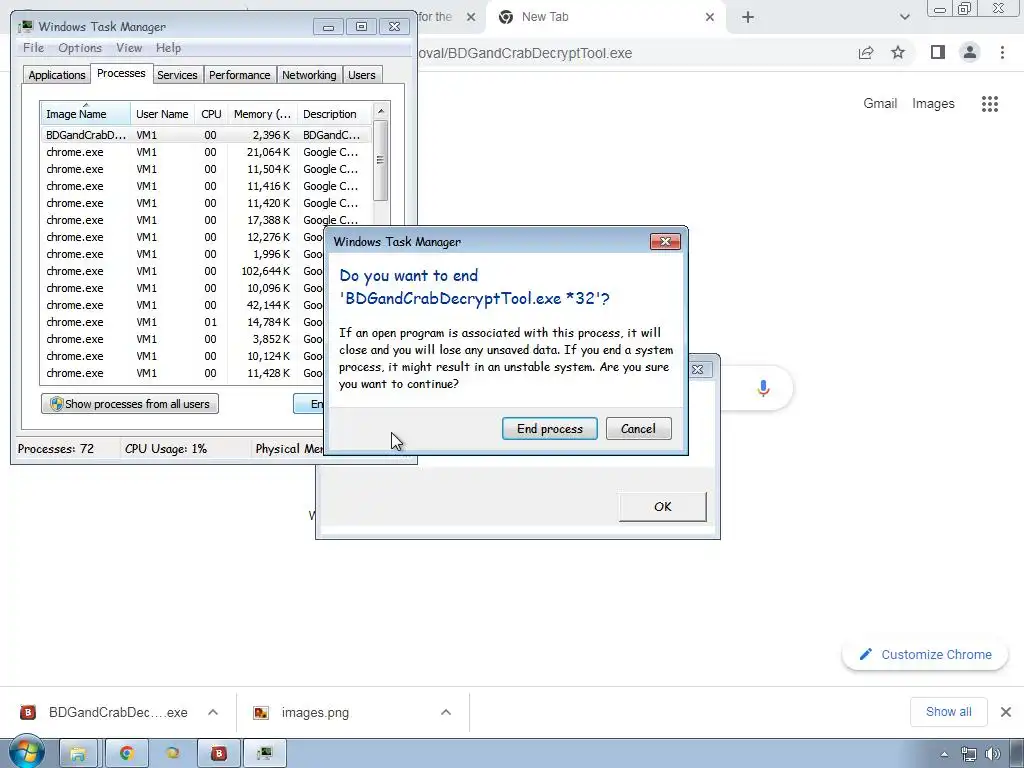This screenshot has width=1024, height=768.
Task: Sort processes by Memory column
Action: 262,114
